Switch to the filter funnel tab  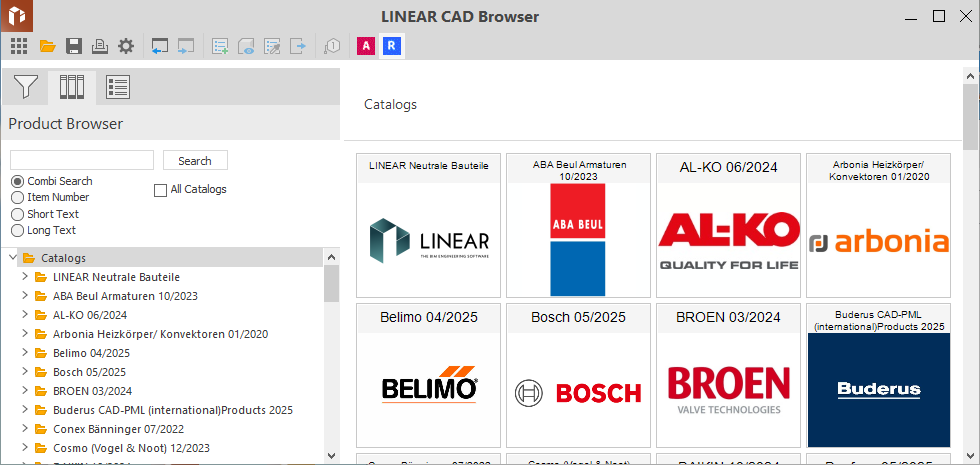point(26,87)
